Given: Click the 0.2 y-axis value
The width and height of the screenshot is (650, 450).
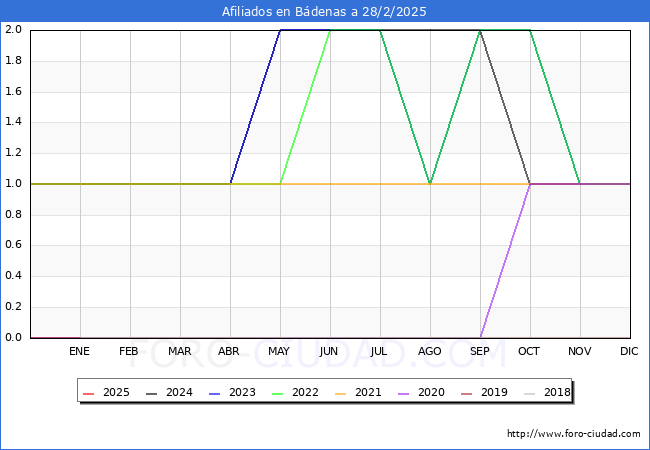Looking at the screenshot, I should pyautogui.click(x=13, y=307).
